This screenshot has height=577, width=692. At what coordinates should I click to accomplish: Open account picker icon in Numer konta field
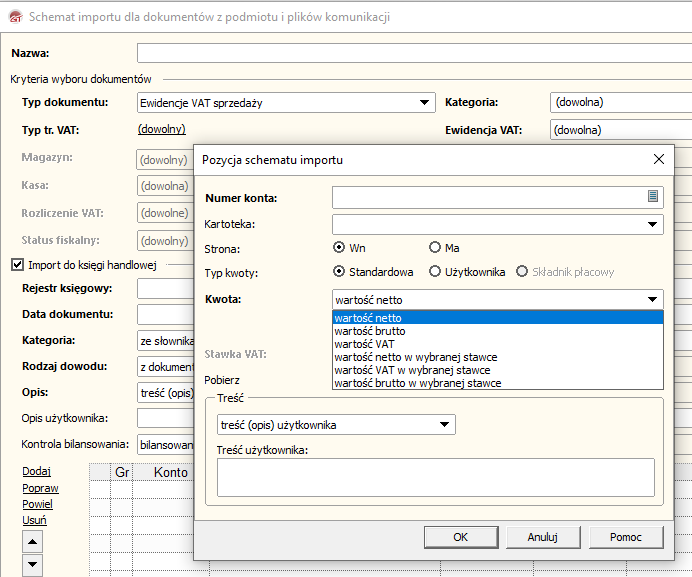[x=653, y=197]
